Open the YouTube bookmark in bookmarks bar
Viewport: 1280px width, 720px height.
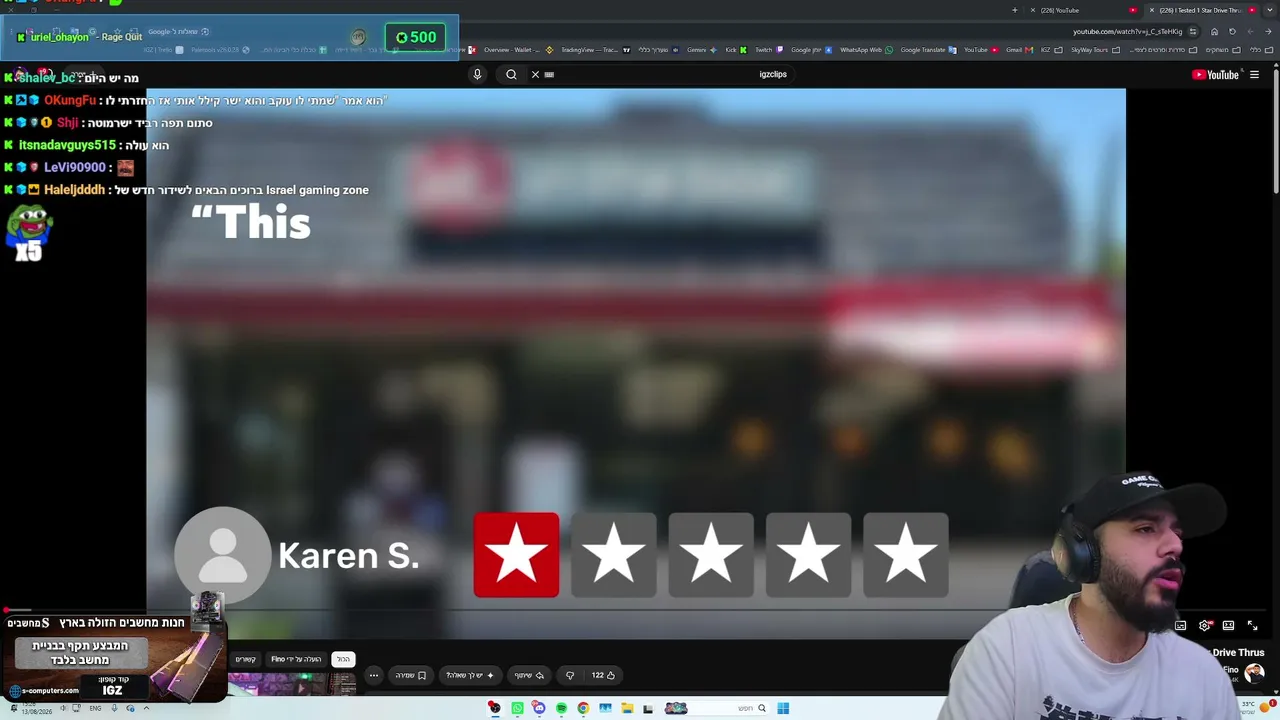[x=980, y=50]
